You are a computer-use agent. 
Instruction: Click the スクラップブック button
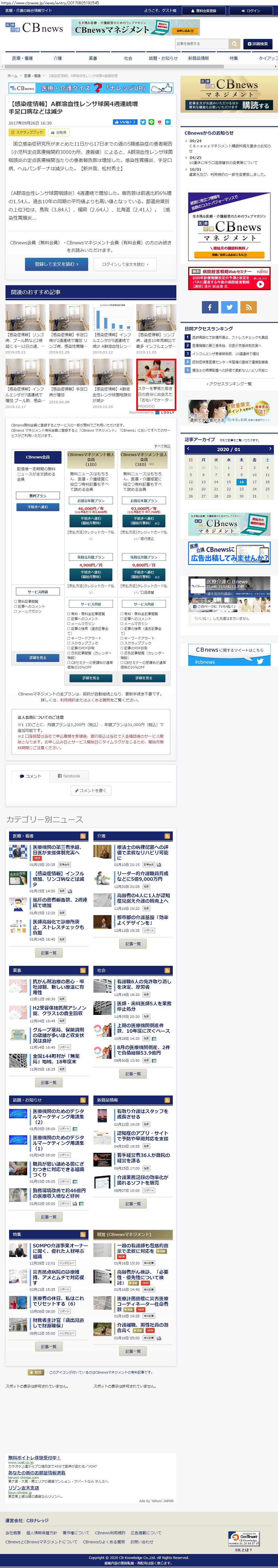(x=27, y=132)
